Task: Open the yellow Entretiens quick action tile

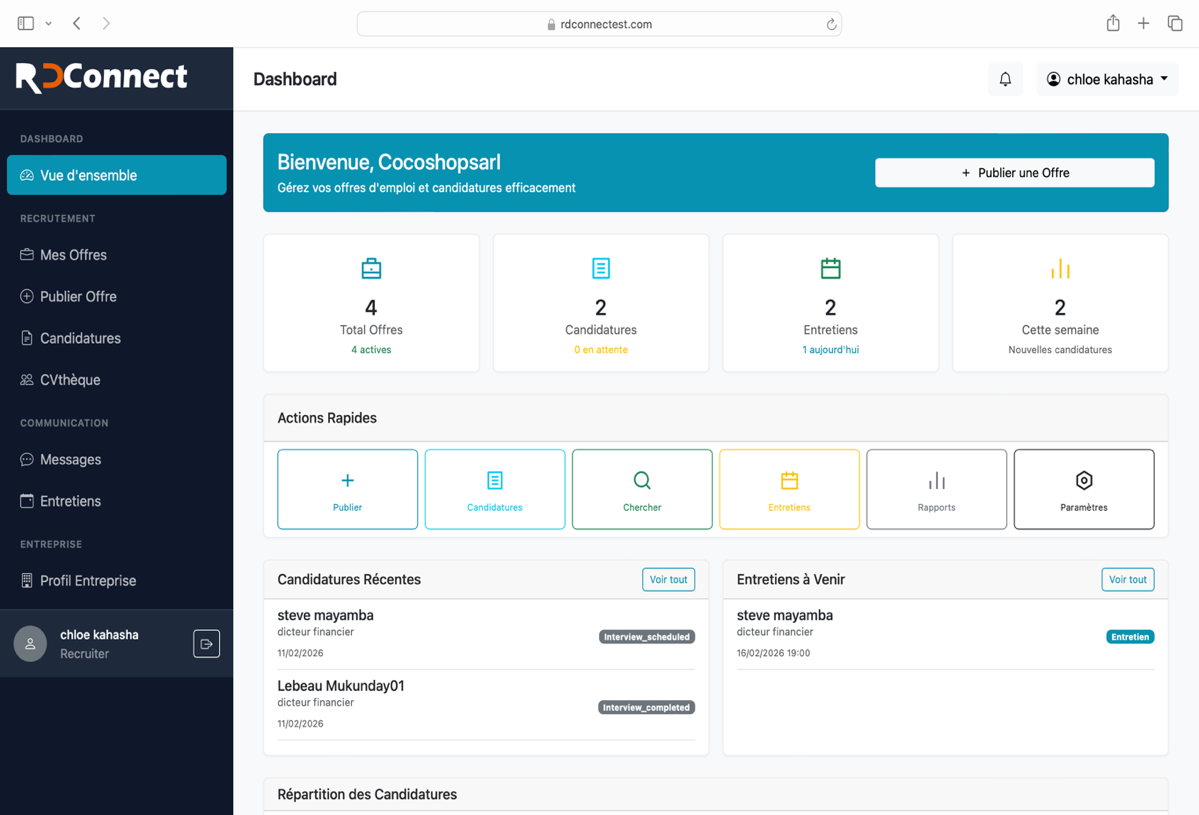Action: (x=789, y=489)
